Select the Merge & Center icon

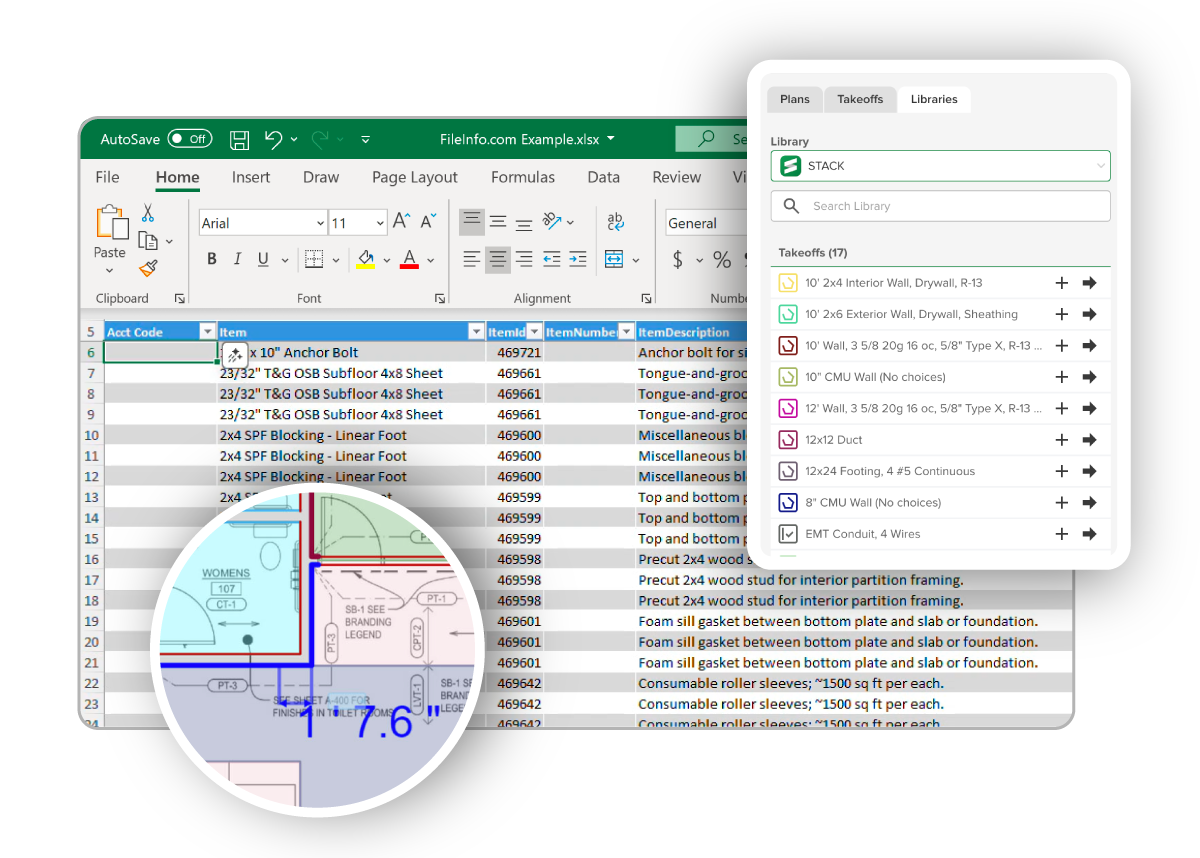coord(615,259)
